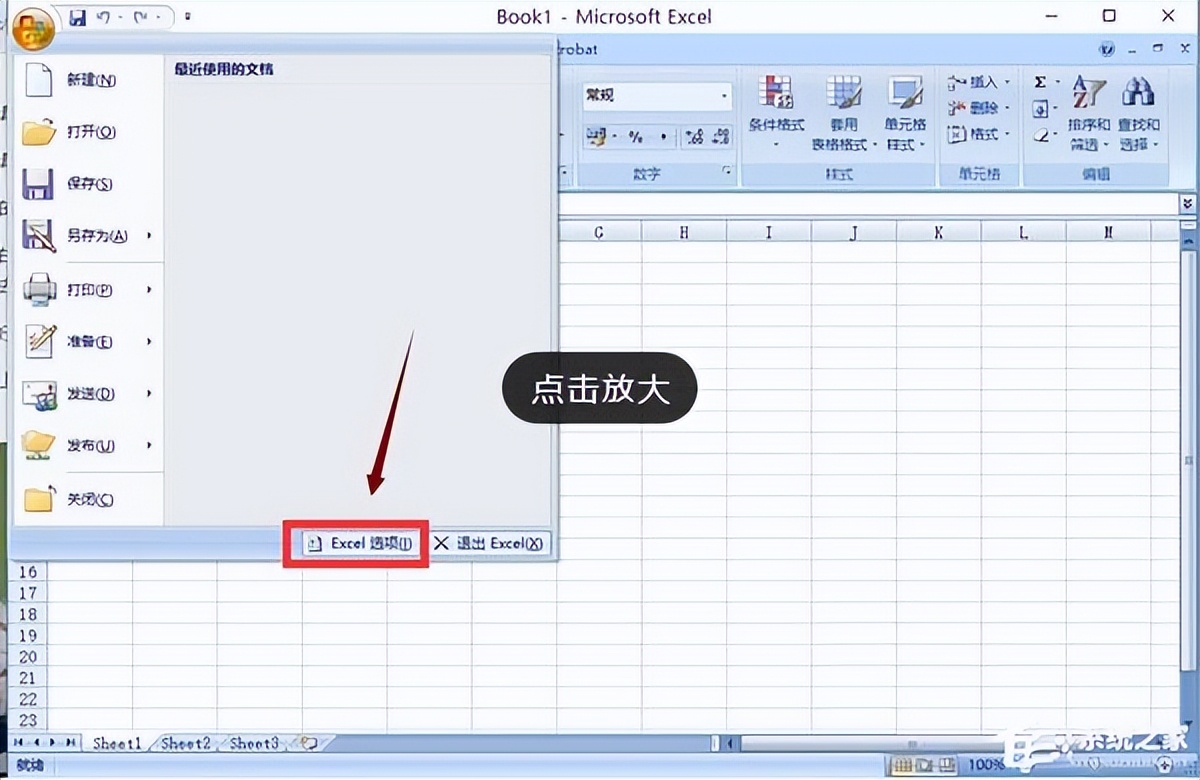Select the column J header

[x=853, y=232]
